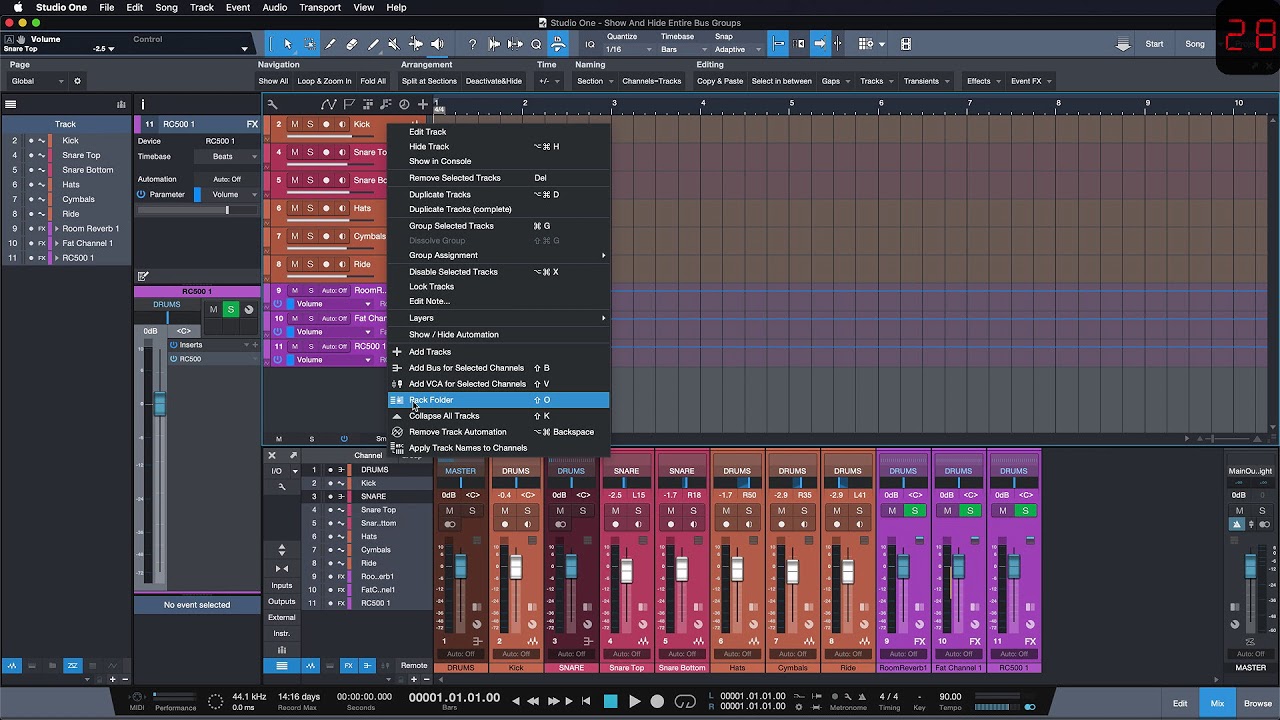Select Snare Bottom in the track list
The image size is (1280, 720).
[x=88, y=170]
